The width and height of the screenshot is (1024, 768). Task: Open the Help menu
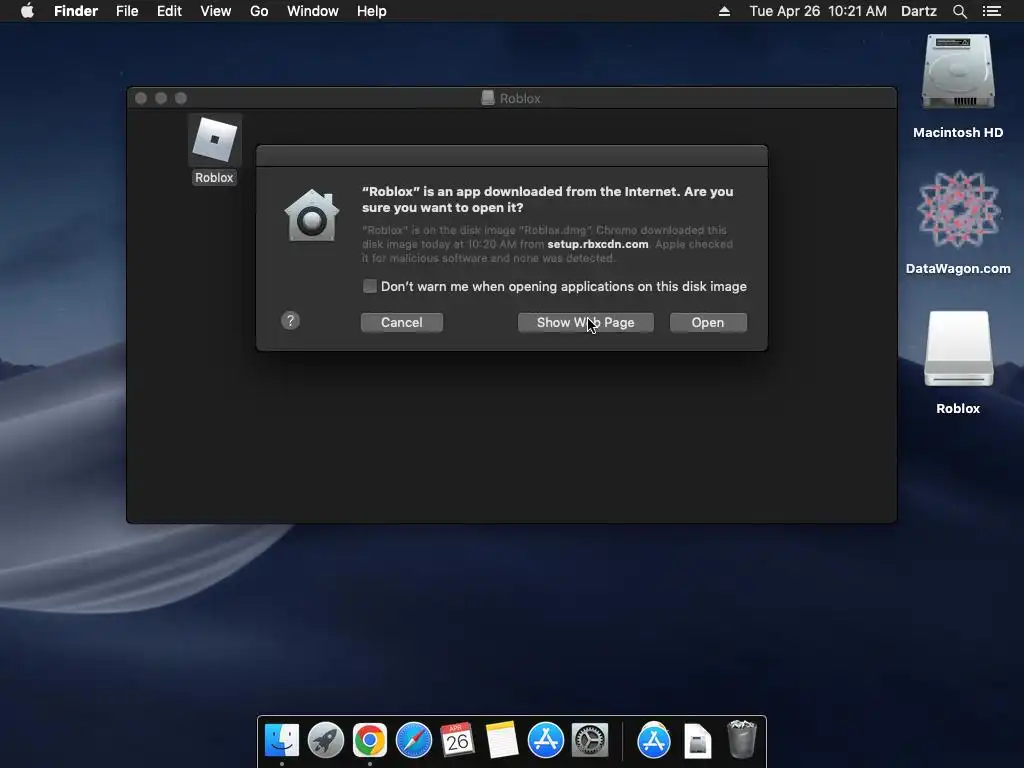pos(372,11)
